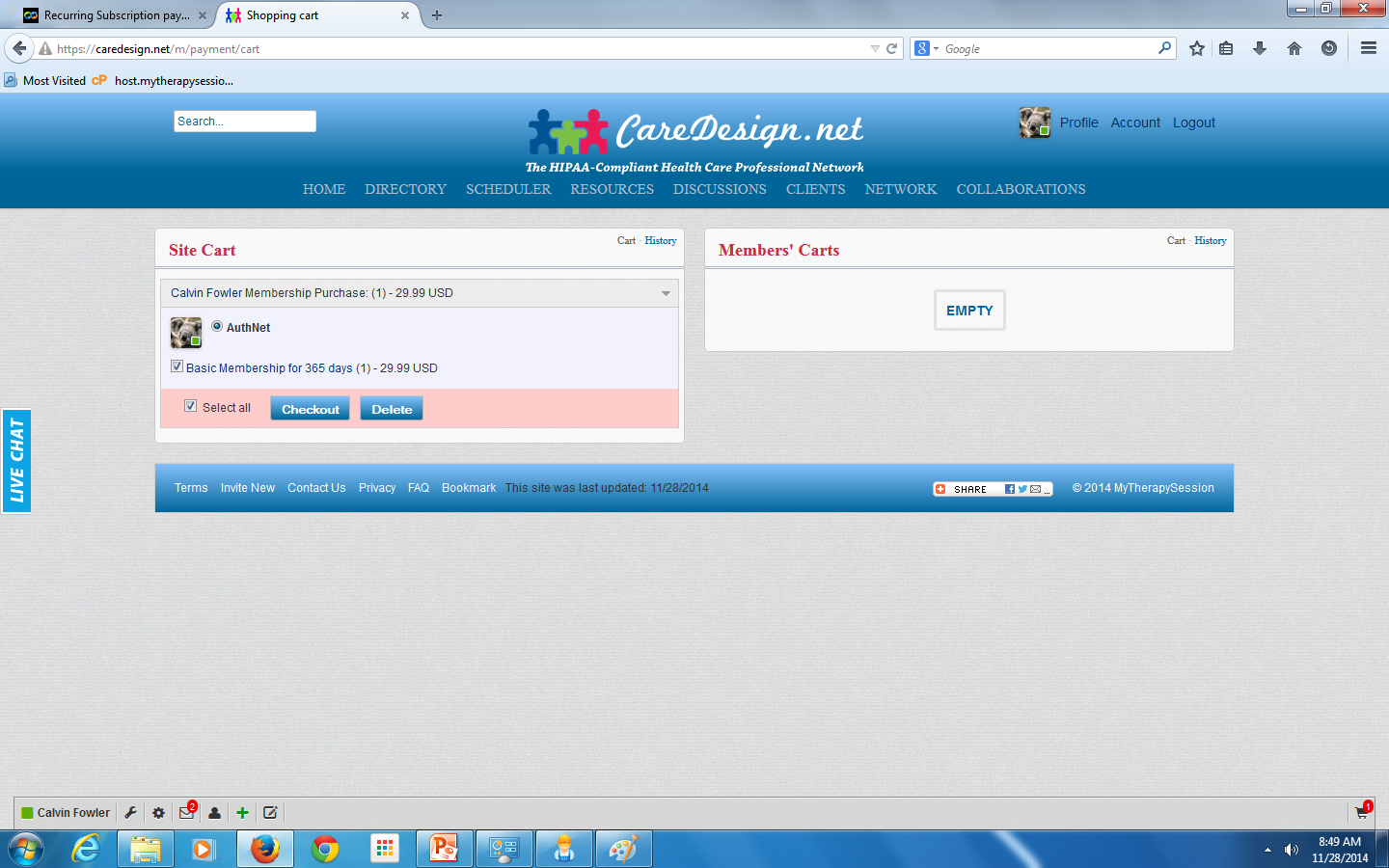Click the koala profile avatar in header
The image size is (1389, 868).
coord(1035,122)
